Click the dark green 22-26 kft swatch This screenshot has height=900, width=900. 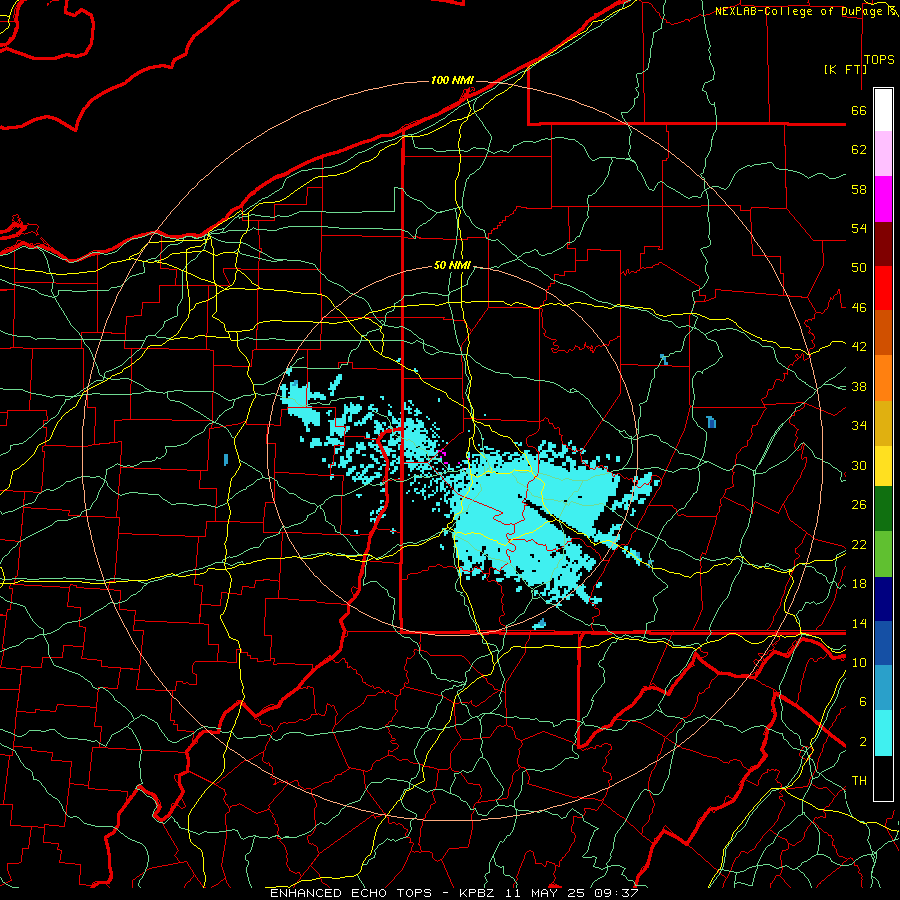(883, 509)
